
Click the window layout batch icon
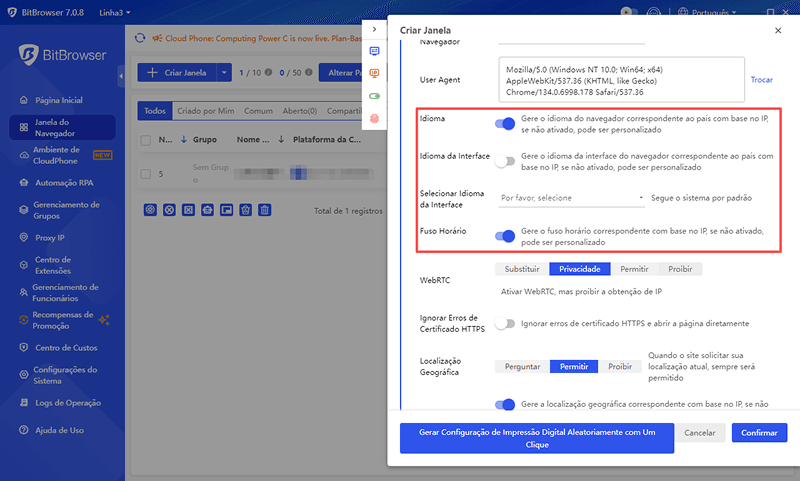tap(227, 210)
